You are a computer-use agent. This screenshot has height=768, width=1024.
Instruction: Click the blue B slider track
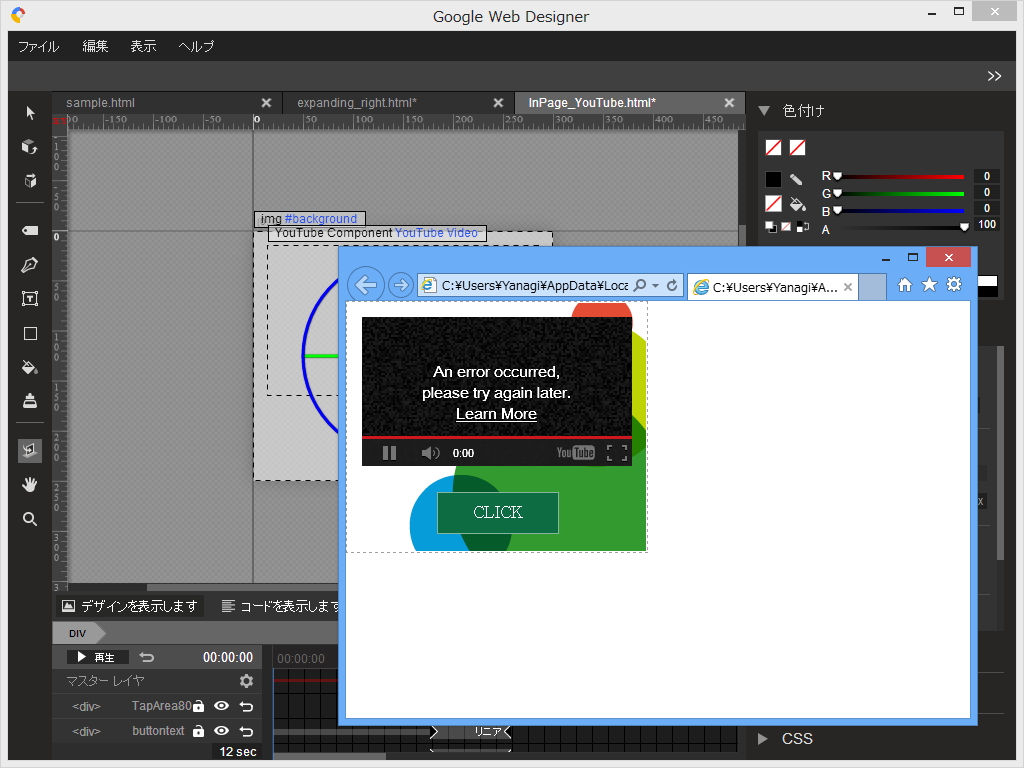901,210
